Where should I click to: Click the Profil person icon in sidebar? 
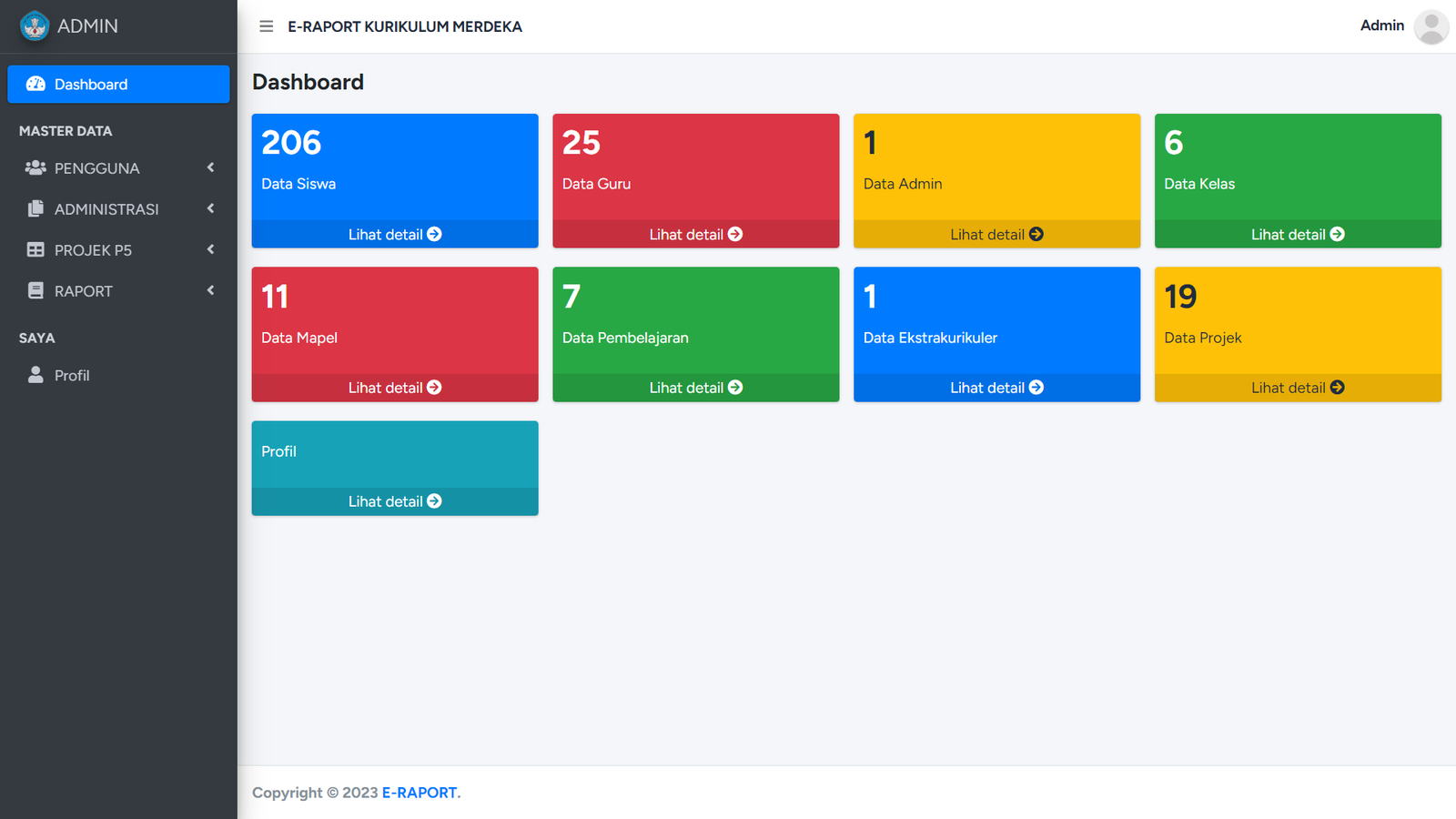point(35,375)
